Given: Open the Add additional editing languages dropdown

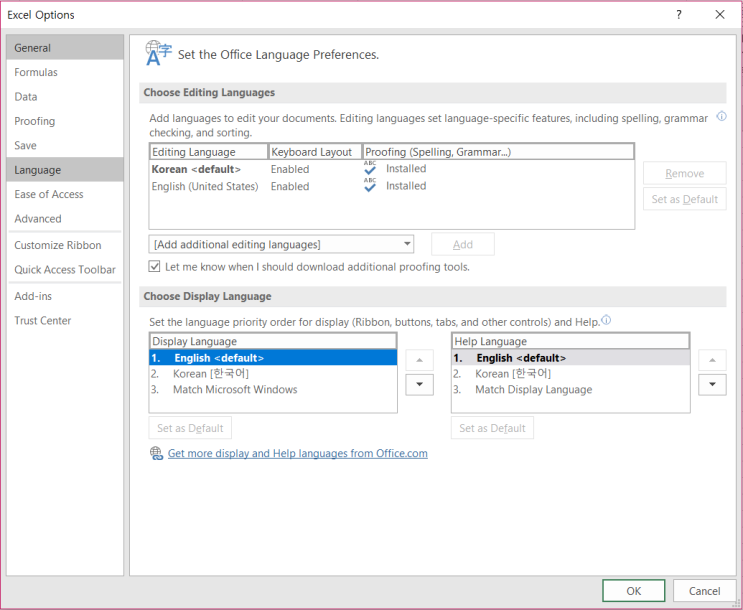Looking at the screenshot, I should pos(281,244).
